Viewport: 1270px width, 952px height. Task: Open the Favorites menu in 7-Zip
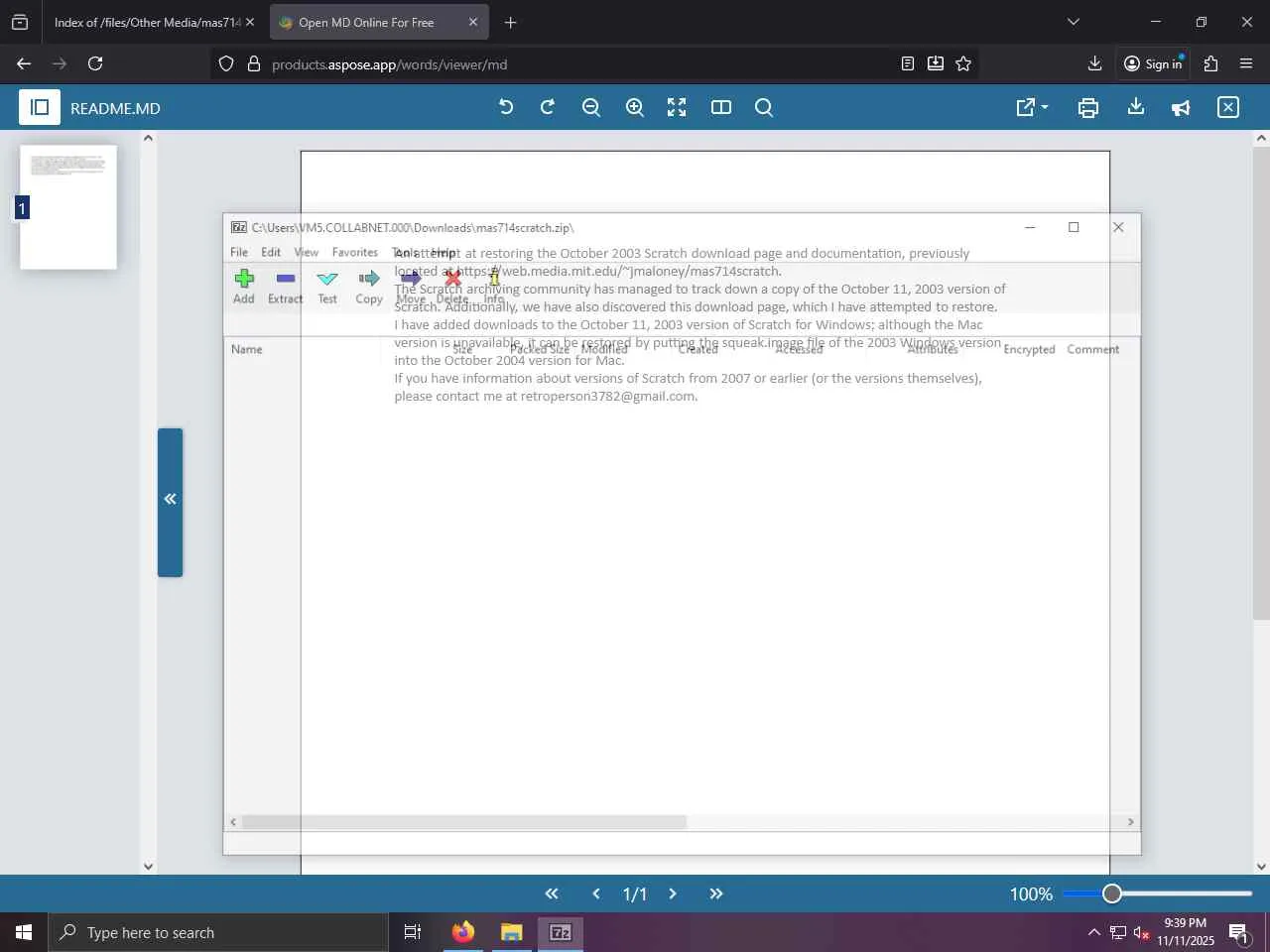coord(355,252)
